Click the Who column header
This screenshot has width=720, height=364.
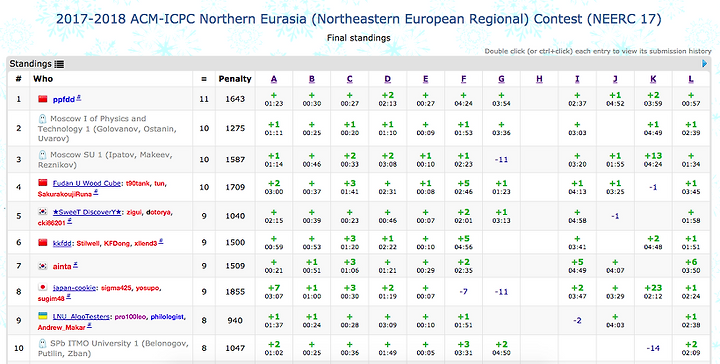(43, 79)
